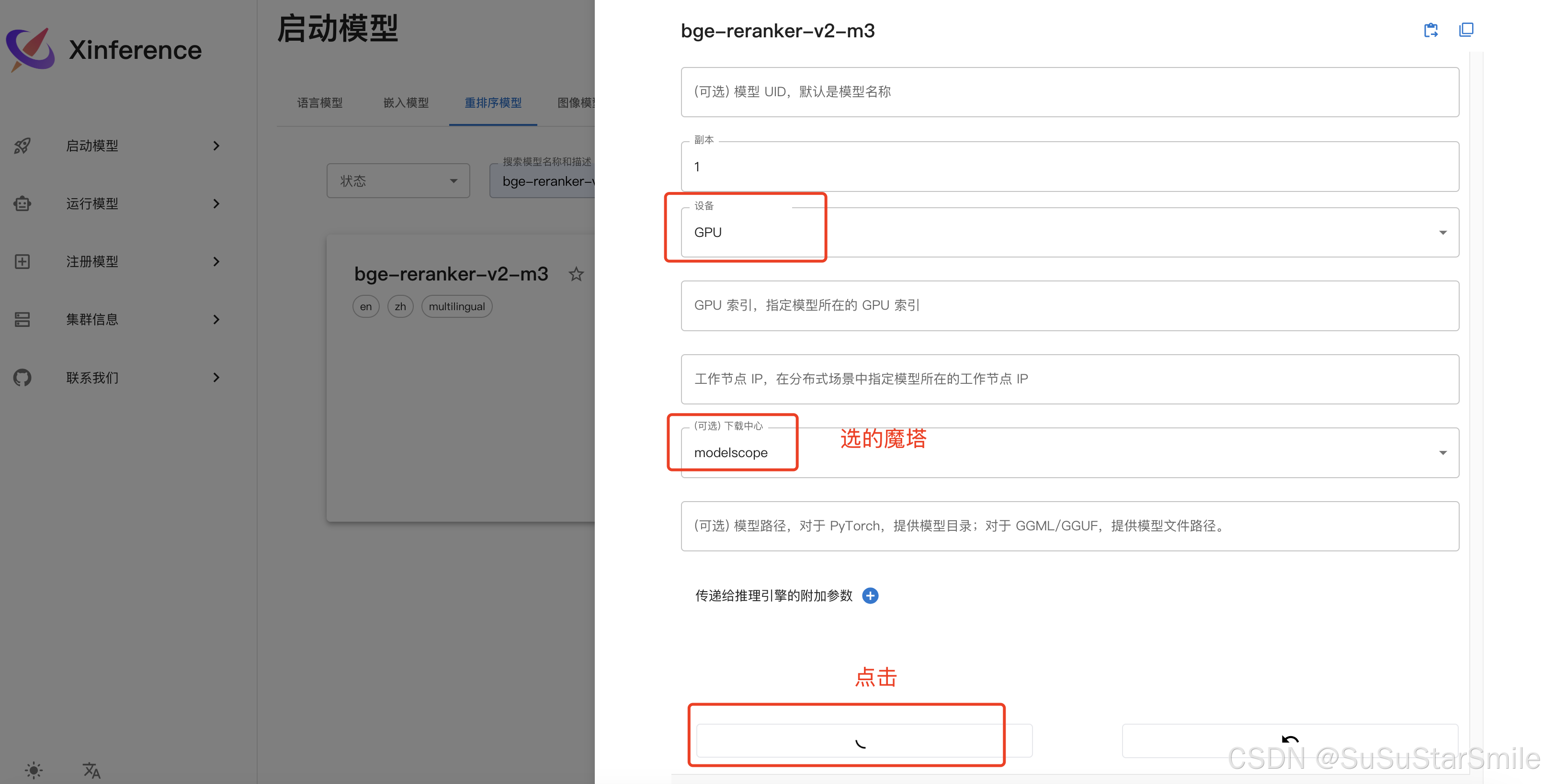The width and height of the screenshot is (1543, 784).
Task: Click the launch button with loading spinner
Action: tap(864, 741)
